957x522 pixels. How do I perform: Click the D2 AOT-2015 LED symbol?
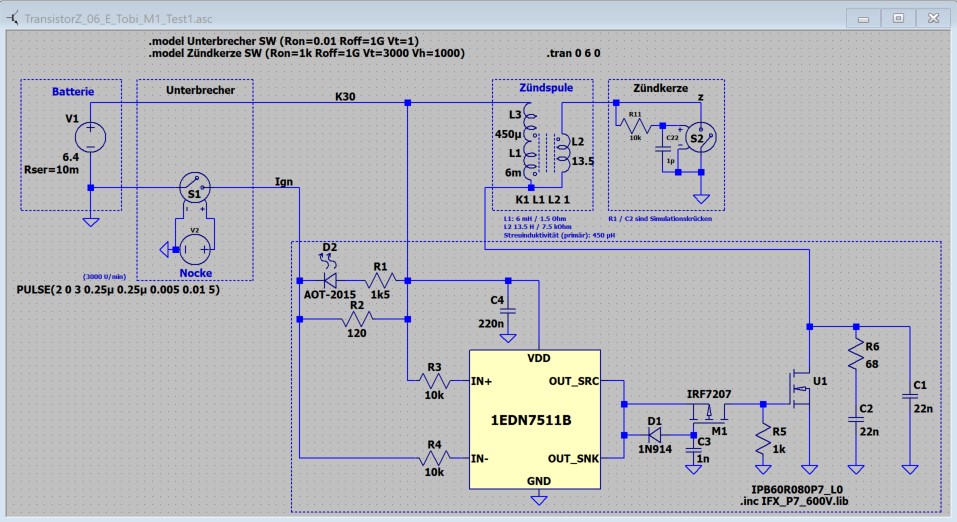coord(326,279)
